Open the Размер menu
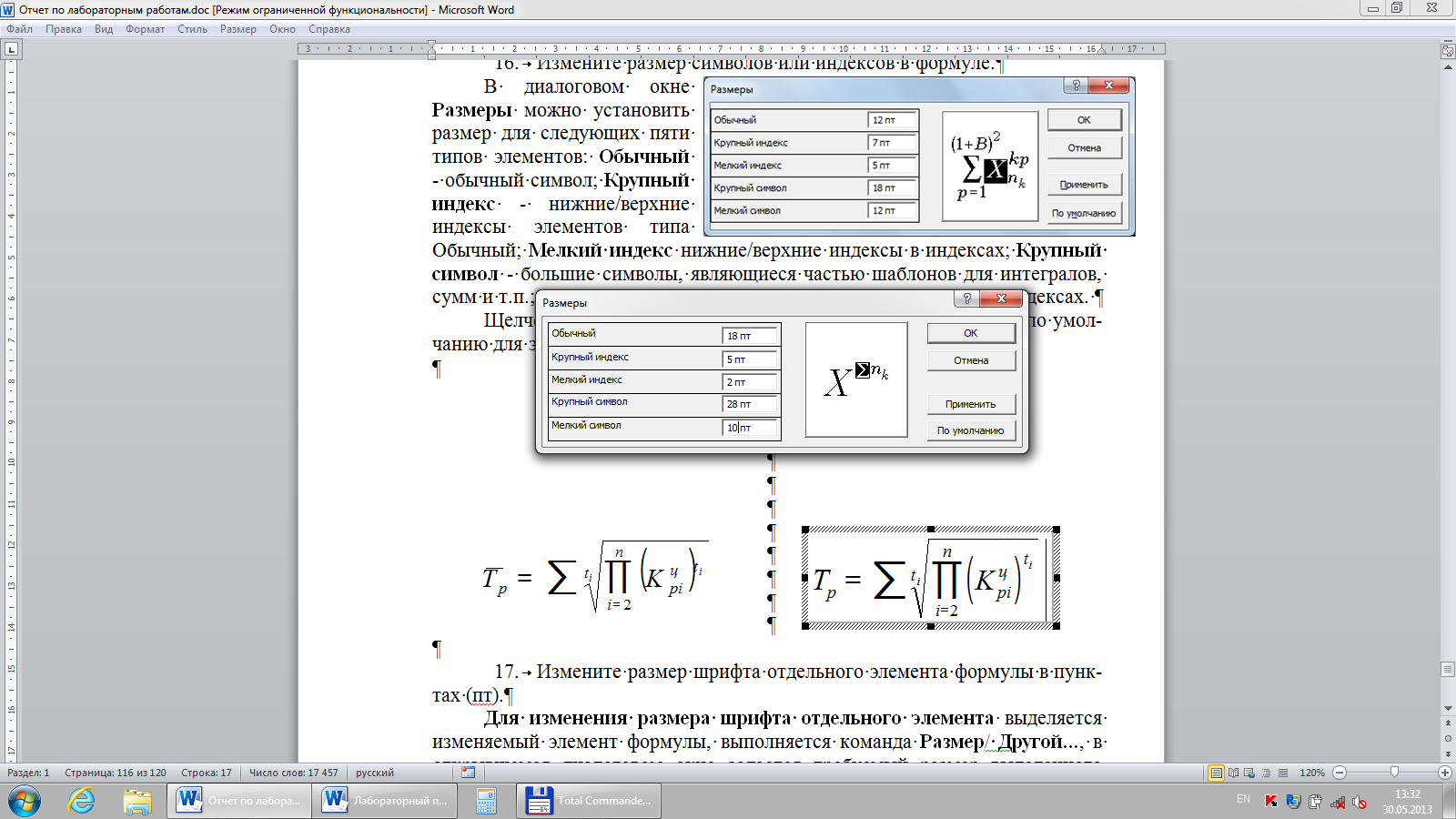This screenshot has height=819, width=1456. coord(238,29)
